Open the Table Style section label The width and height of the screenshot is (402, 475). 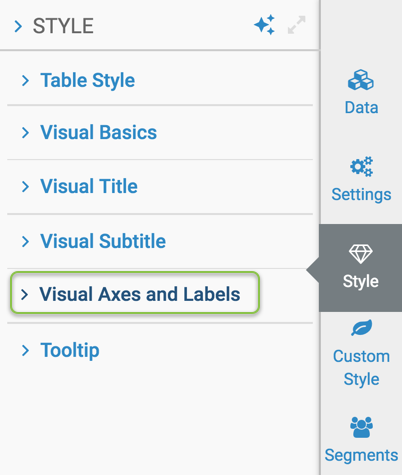point(88,81)
